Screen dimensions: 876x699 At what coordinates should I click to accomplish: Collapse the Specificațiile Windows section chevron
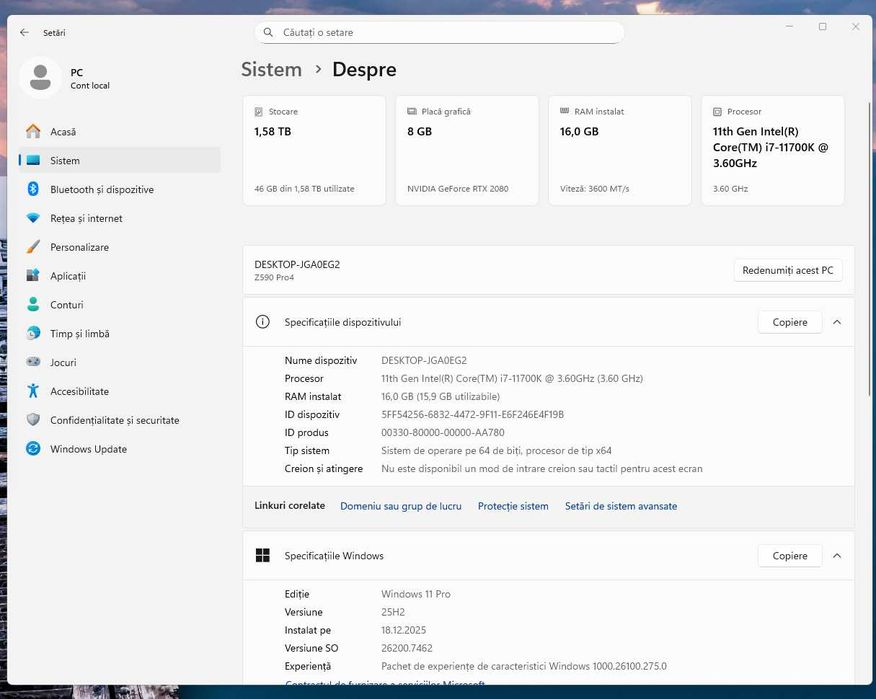pos(837,556)
